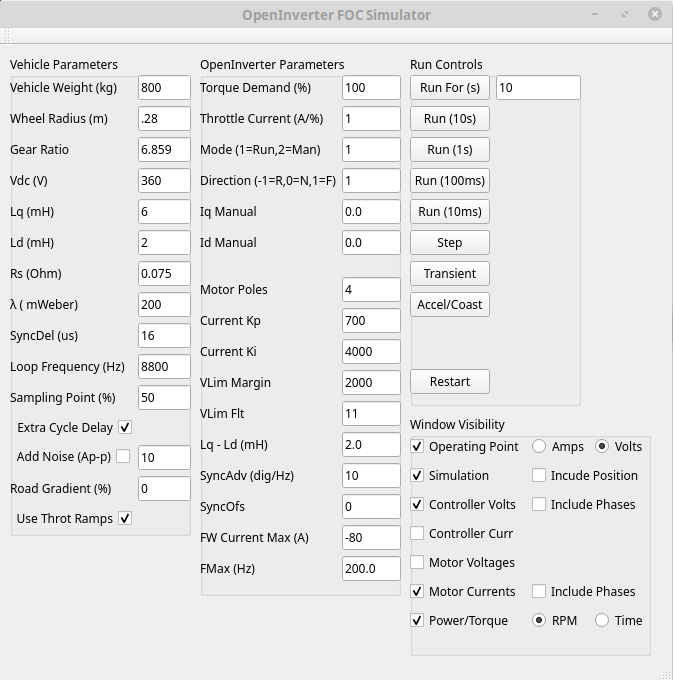The height and width of the screenshot is (680, 673).
Task: Click VLim Flt input field
Action: pos(371,414)
